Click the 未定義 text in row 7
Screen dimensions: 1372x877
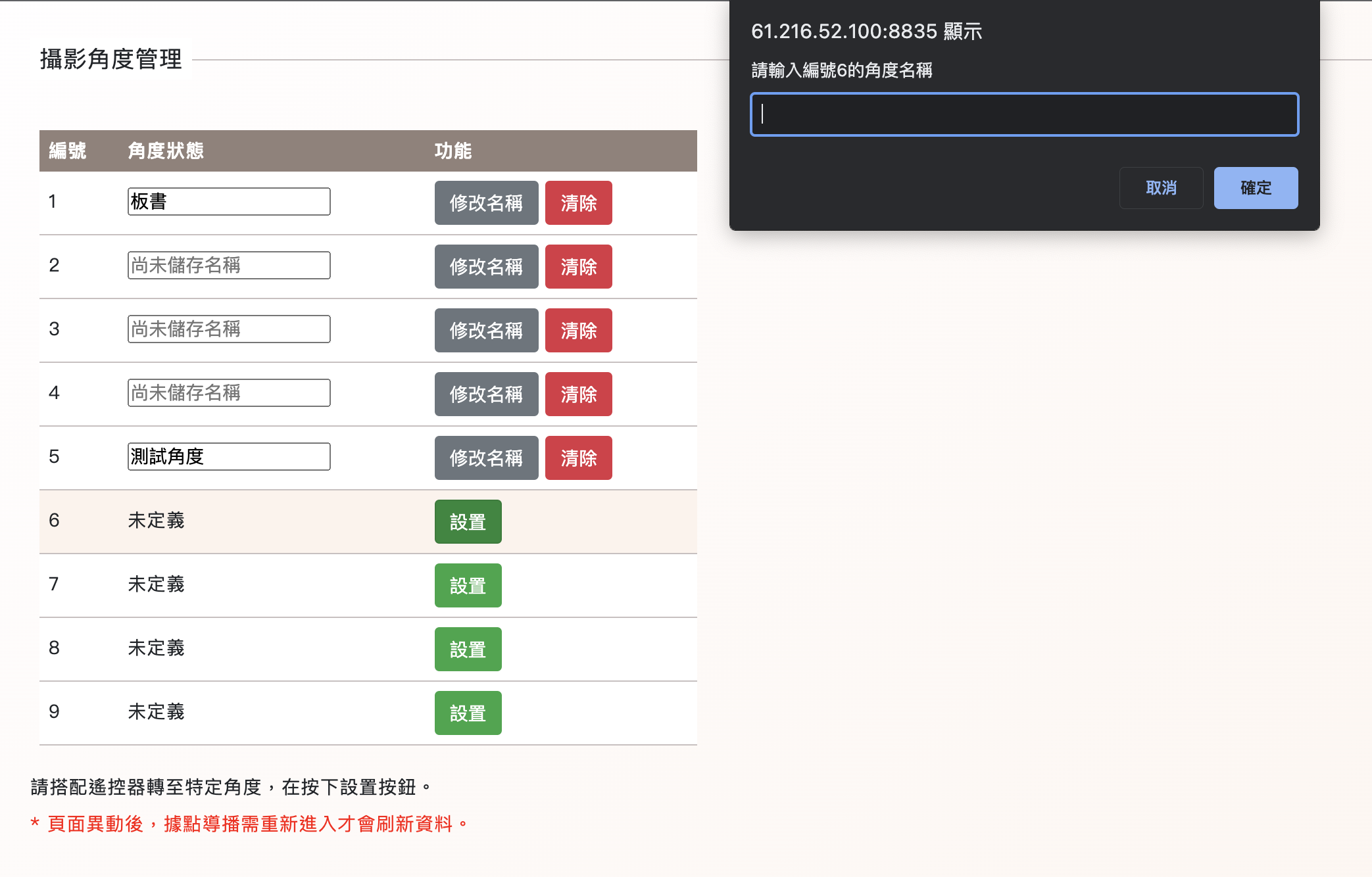pos(156,584)
